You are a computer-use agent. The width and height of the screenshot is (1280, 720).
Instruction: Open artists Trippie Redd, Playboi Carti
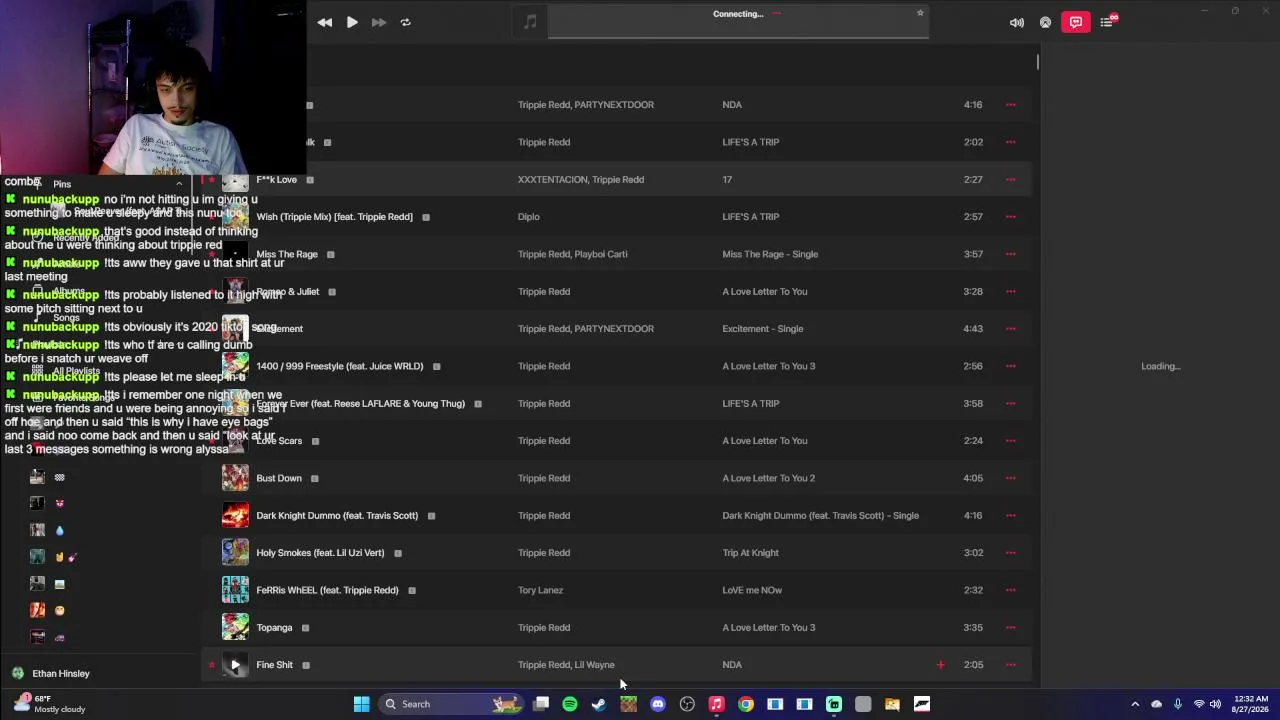573,254
